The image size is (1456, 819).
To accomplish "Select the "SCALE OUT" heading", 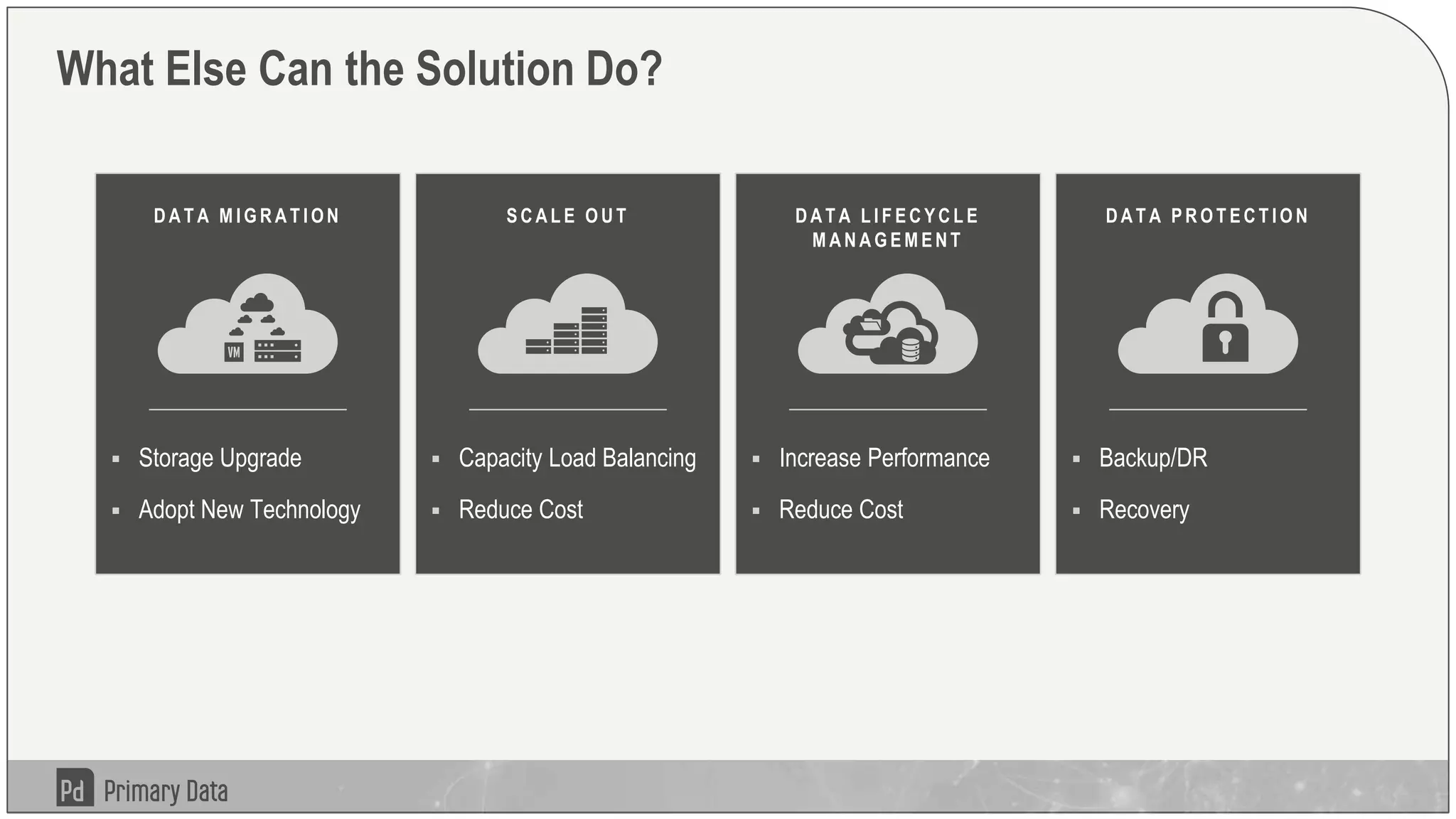I will coord(567,216).
